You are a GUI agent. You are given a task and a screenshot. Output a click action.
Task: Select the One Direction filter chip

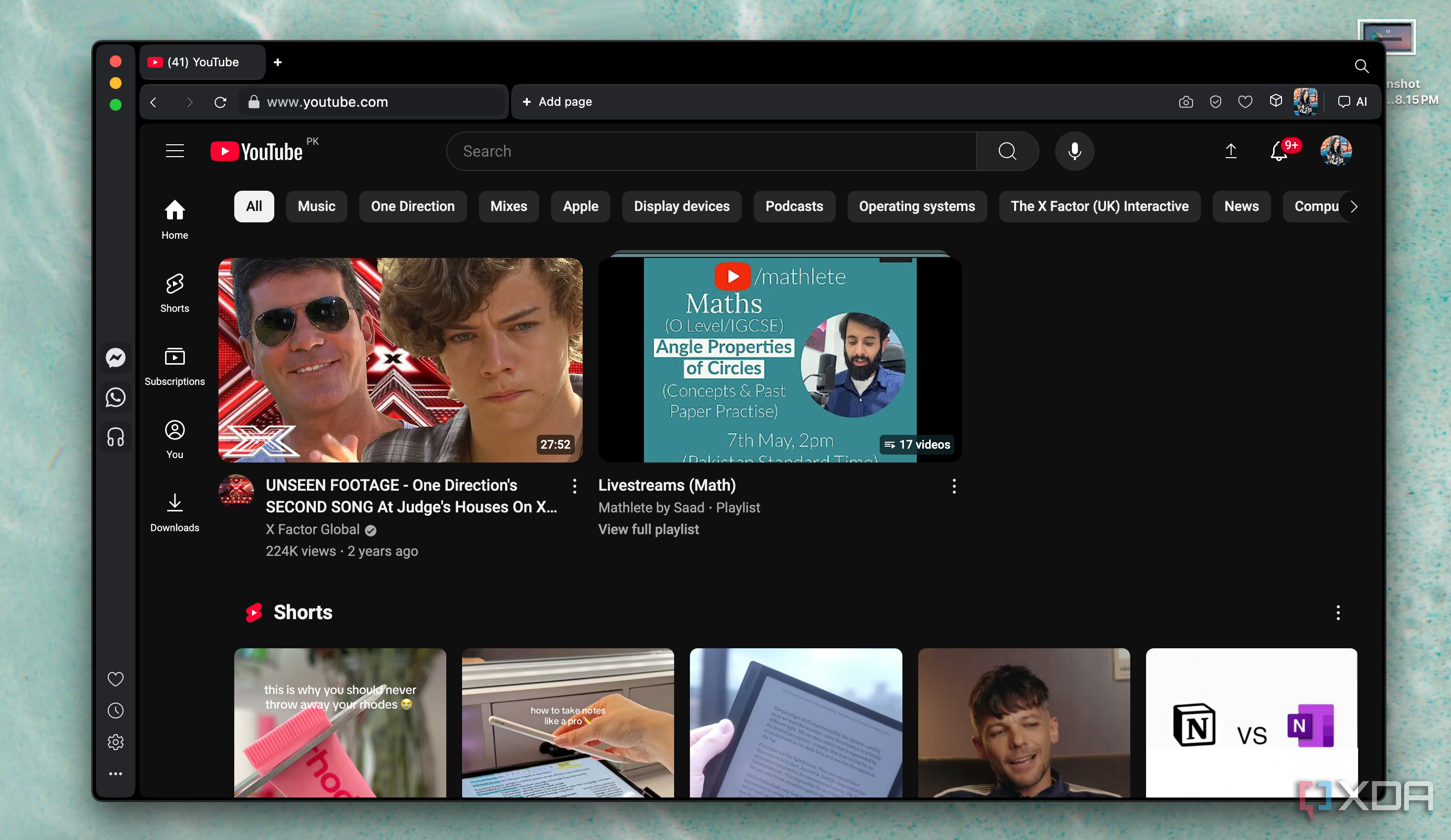coord(412,206)
